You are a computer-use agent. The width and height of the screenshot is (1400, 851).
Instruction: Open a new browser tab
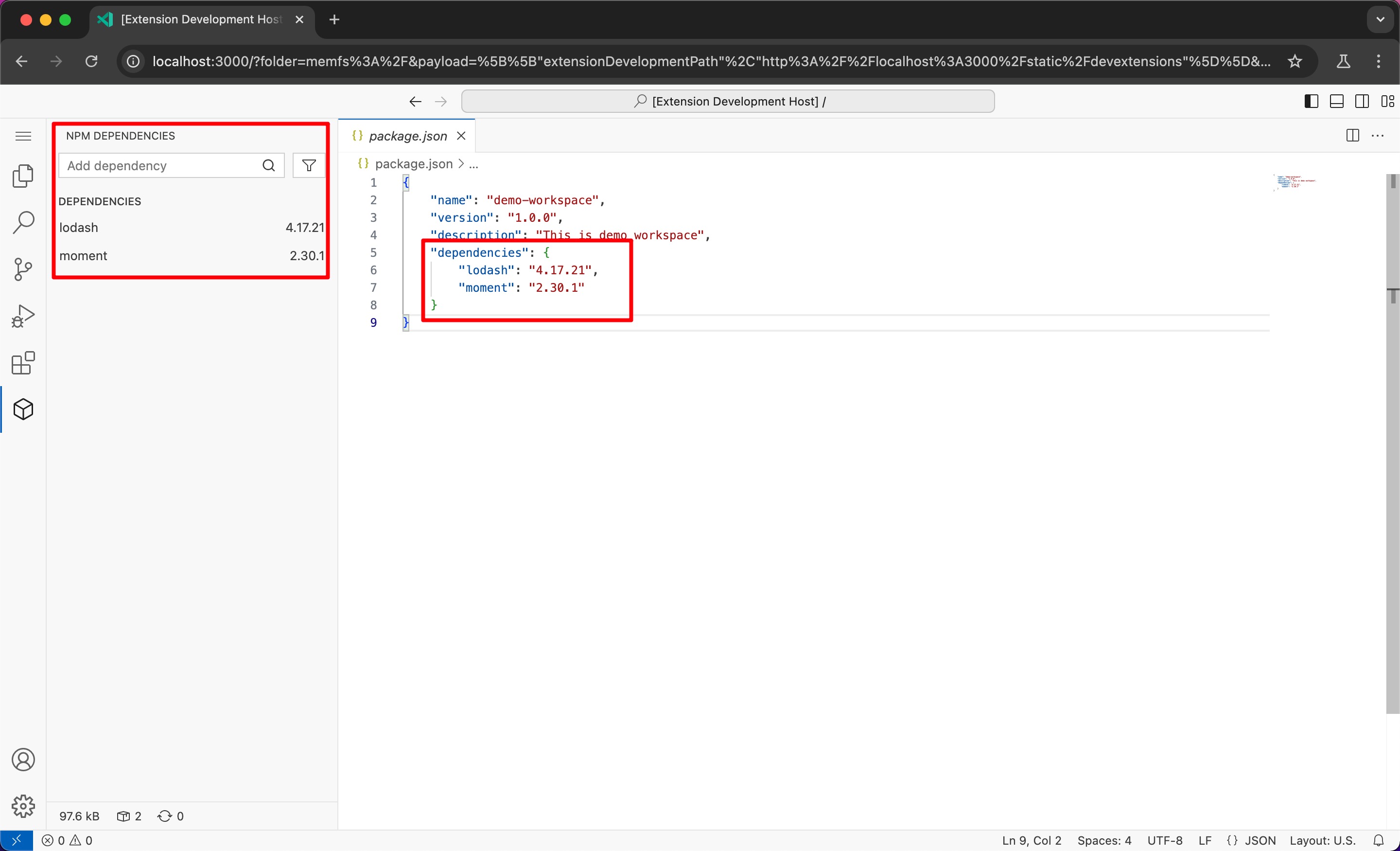(334, 20)
